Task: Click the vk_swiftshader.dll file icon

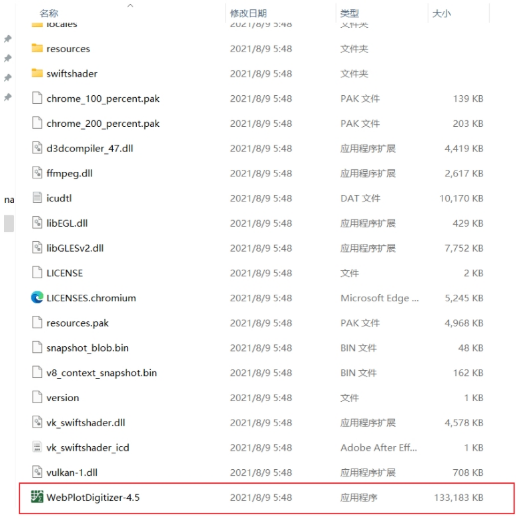Action: coord(37,422)
